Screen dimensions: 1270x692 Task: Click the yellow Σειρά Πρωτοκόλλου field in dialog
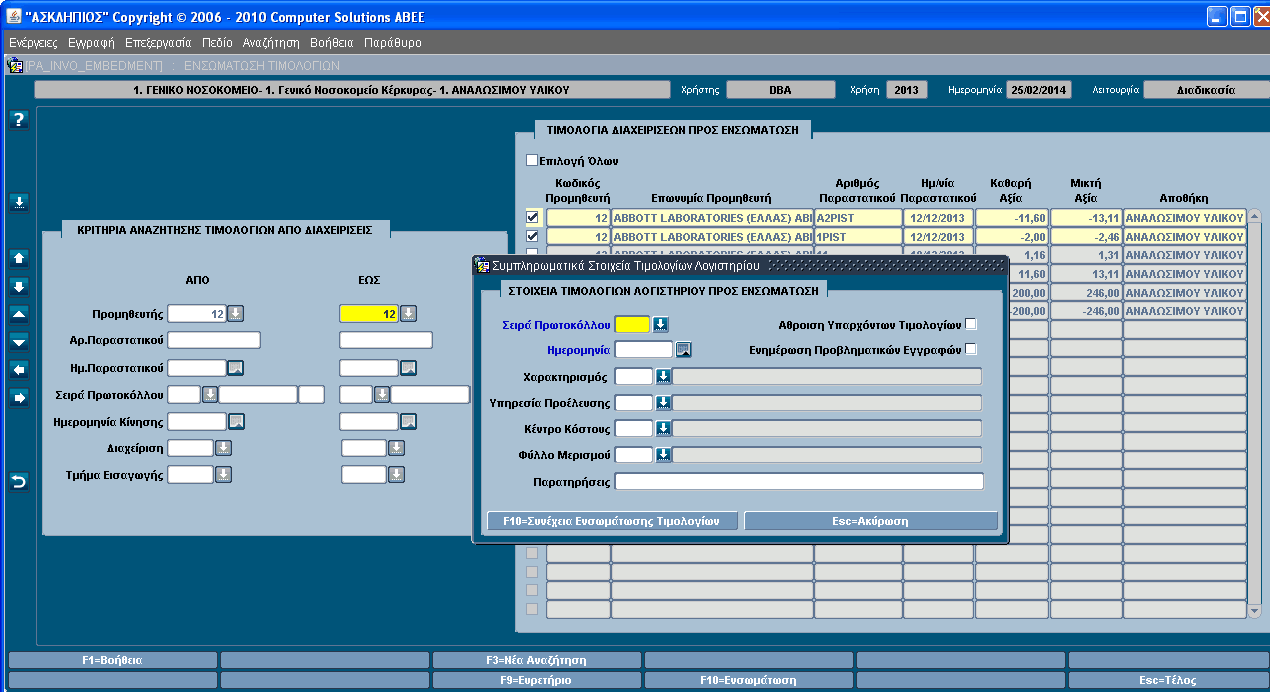coord(632,324)
